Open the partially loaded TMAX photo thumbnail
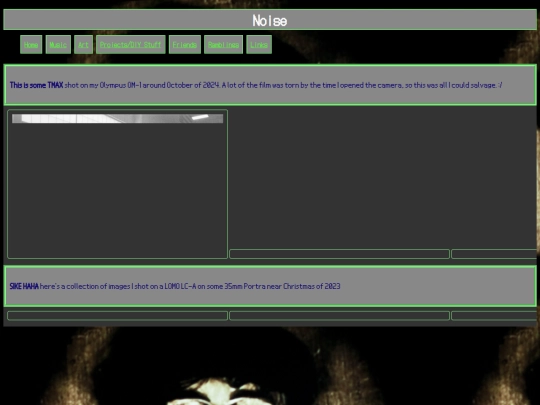 click(117, 118)
